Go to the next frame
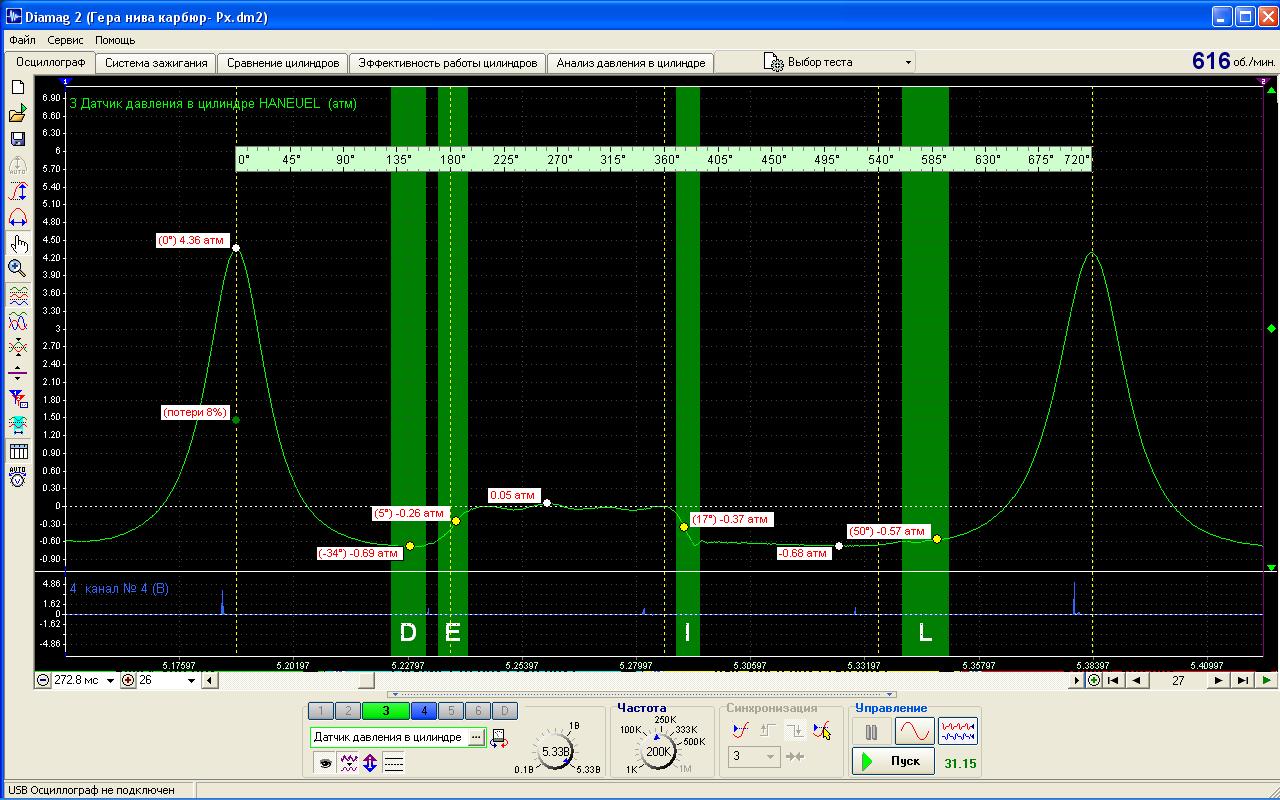Viewport: 1280px width, 800px height. coord(1218,680)
